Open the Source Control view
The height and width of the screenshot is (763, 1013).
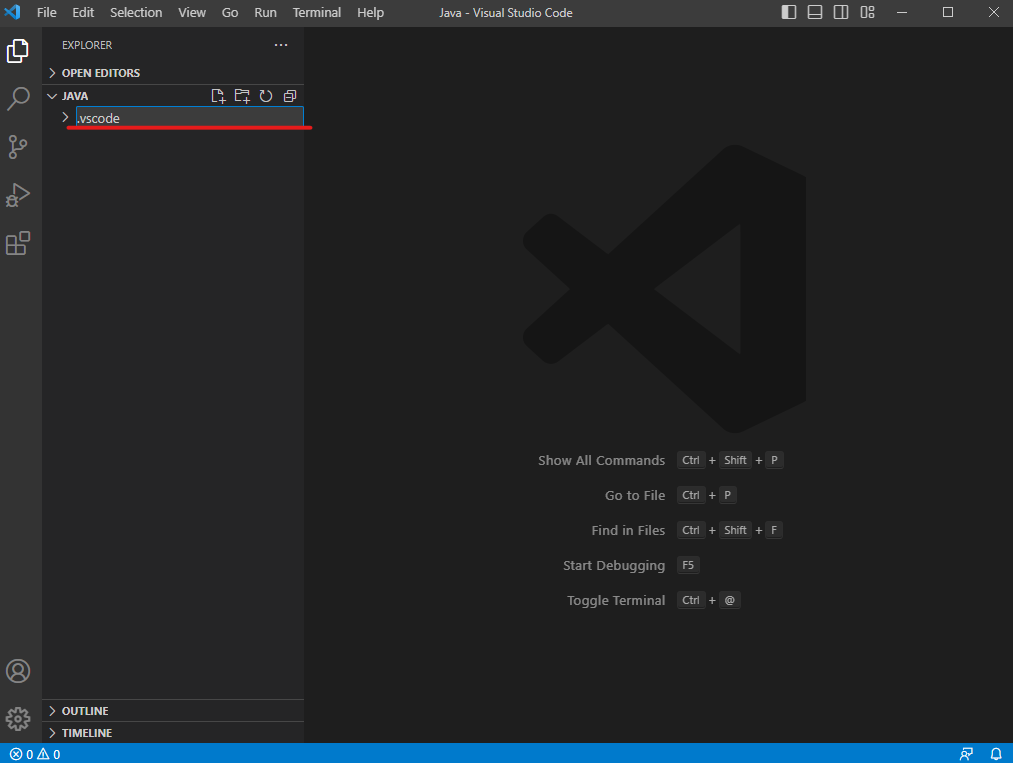point(18,147)
